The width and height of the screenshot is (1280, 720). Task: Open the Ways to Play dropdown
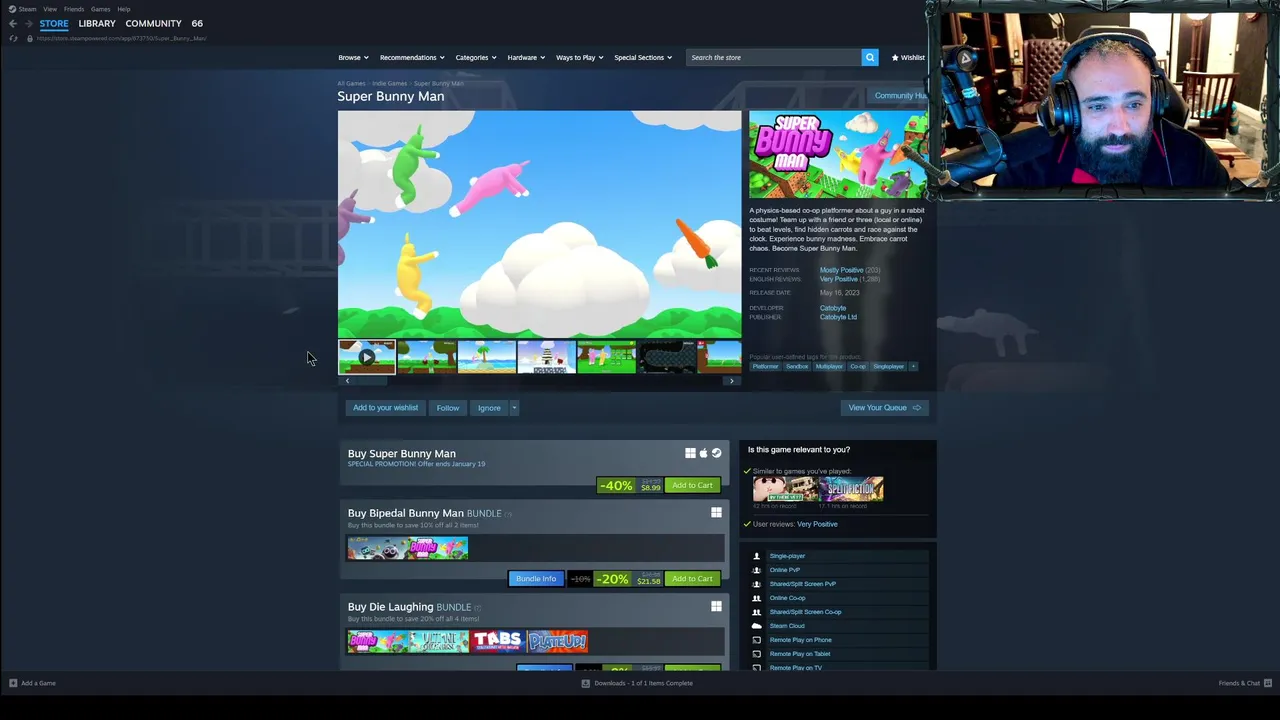[579, 57]
